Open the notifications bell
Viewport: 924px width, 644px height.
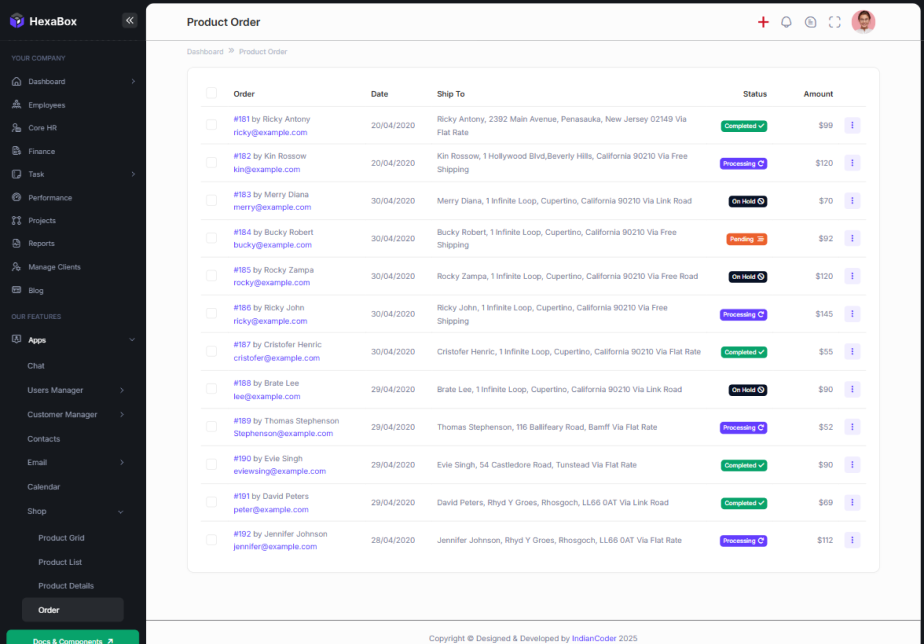click(786, 22)
